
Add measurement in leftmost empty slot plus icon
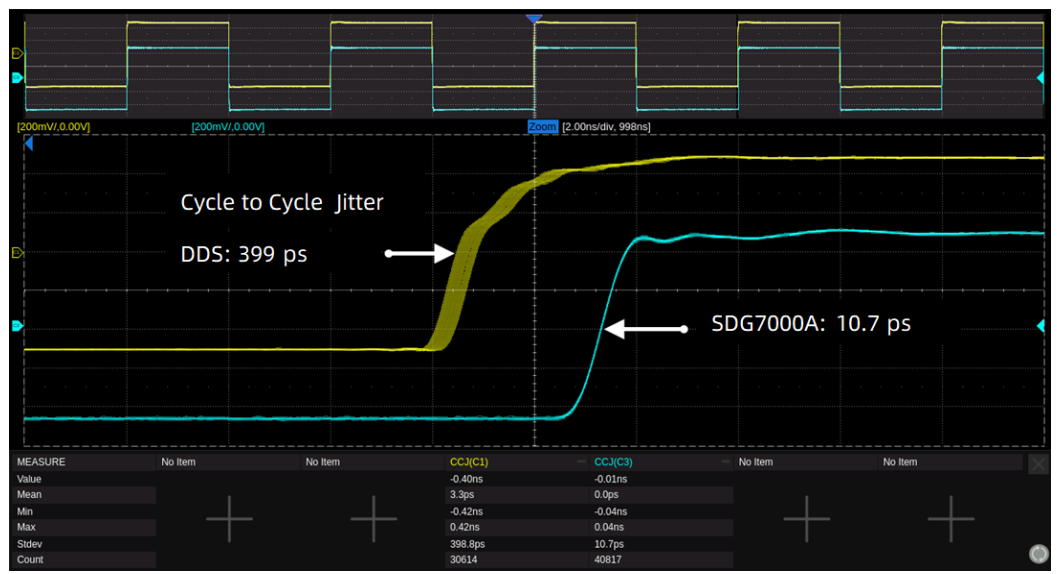229,519
